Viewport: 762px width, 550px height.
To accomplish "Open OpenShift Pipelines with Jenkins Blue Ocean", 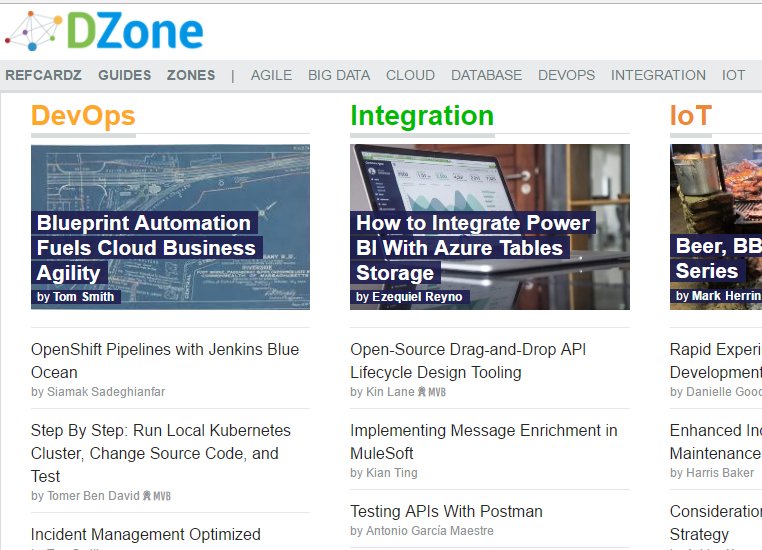I will click(x=165, y=361).
